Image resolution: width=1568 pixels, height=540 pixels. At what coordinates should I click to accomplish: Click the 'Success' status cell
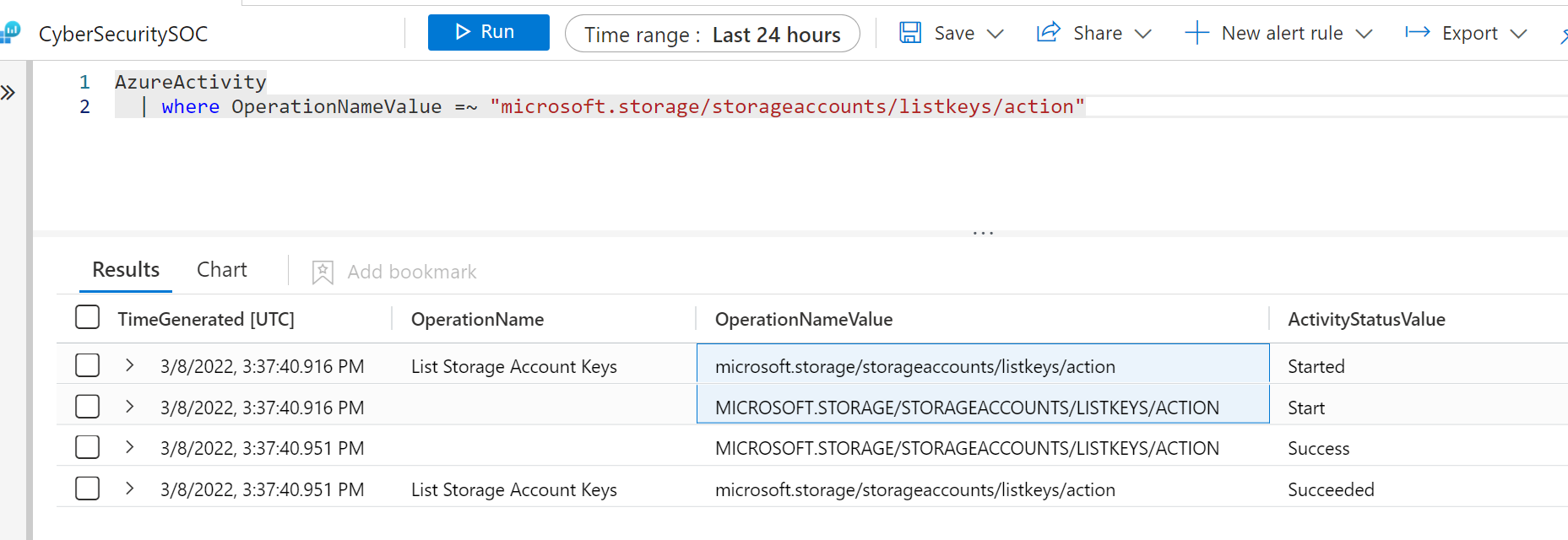(x=1319, y=448)
